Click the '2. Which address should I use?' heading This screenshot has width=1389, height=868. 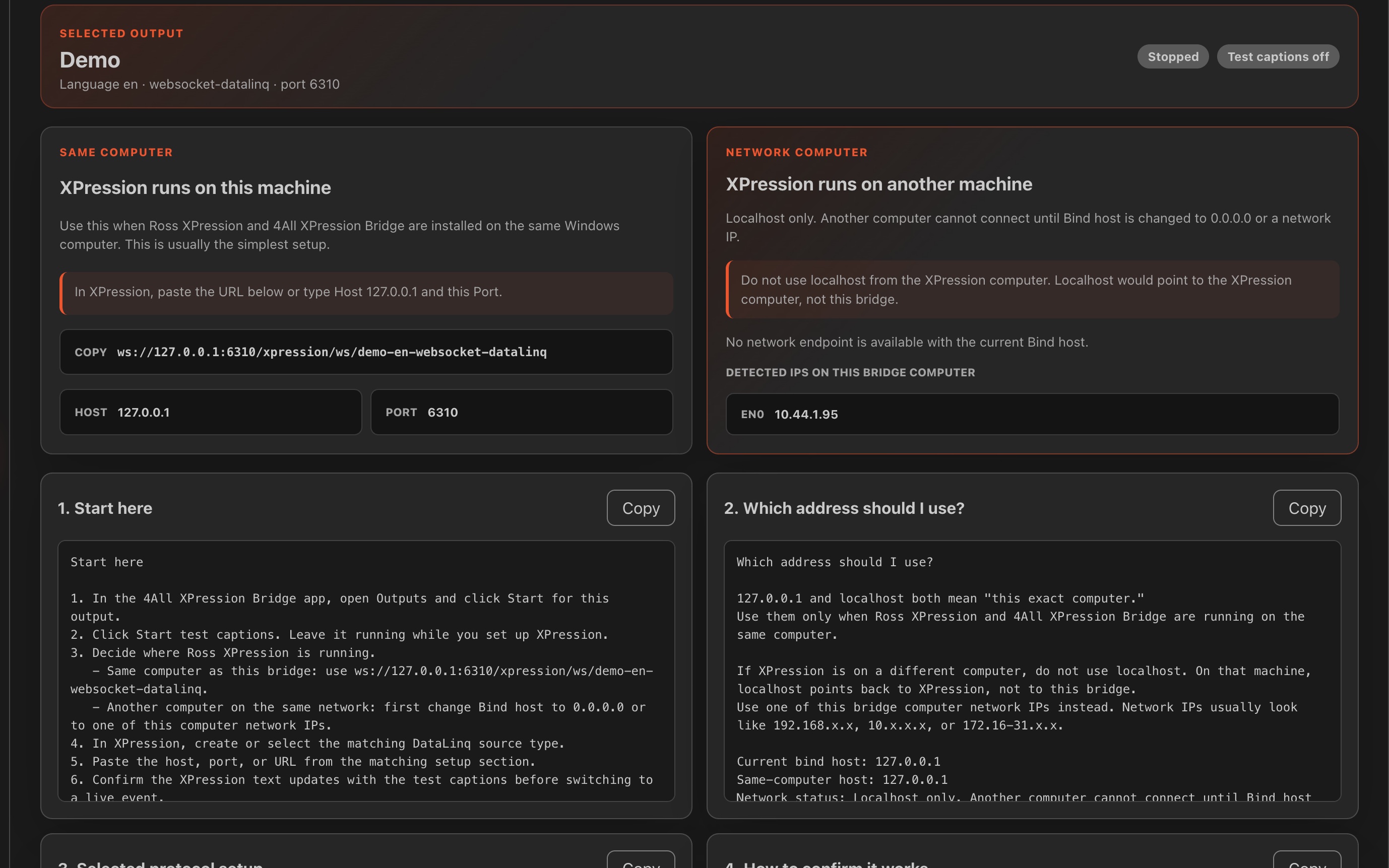844,508
